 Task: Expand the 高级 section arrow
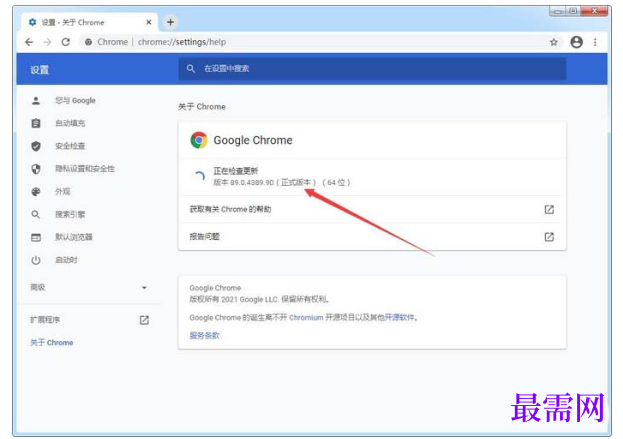(x=144, y=288)
